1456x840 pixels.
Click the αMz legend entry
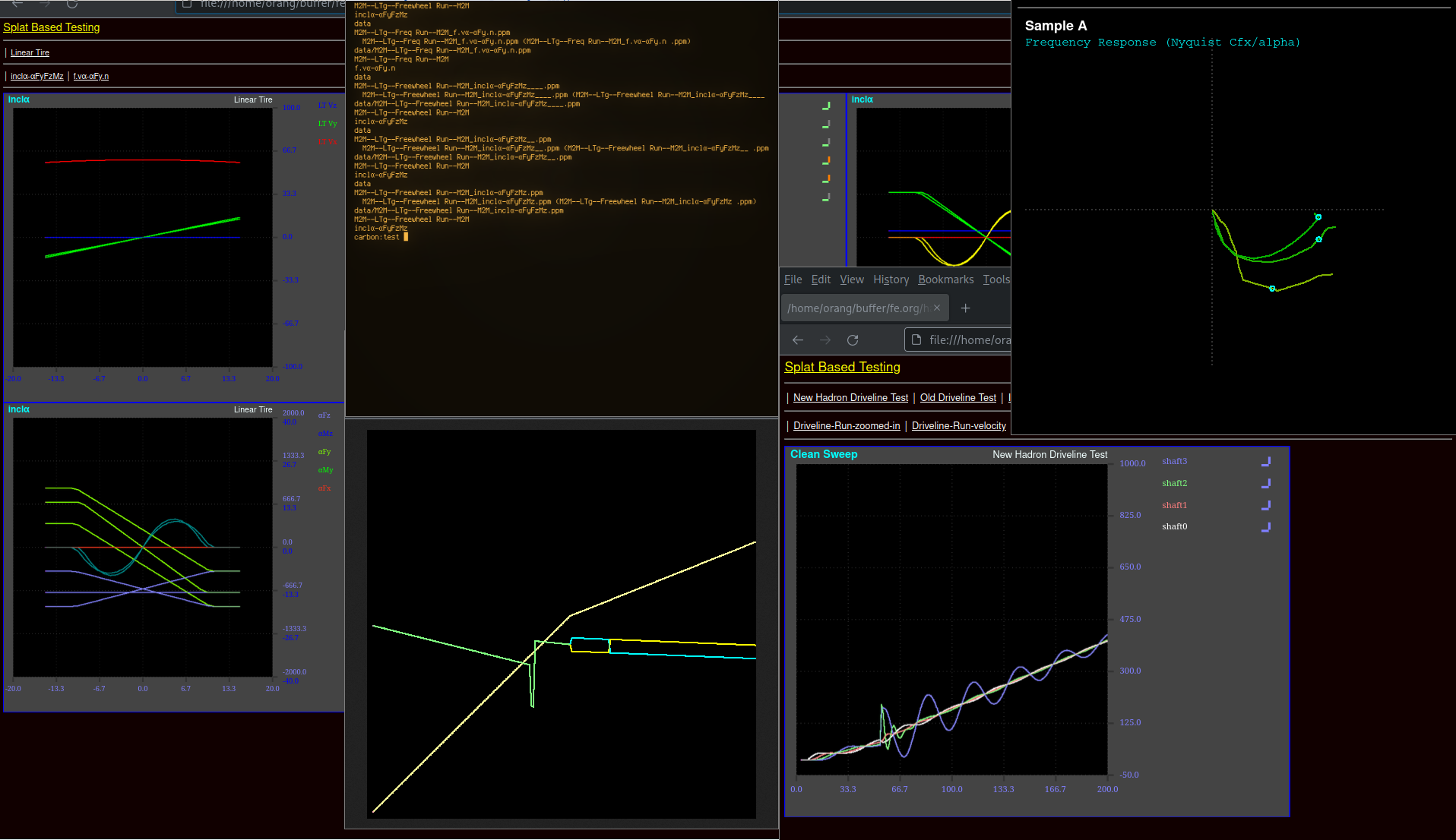pos(325,434)
